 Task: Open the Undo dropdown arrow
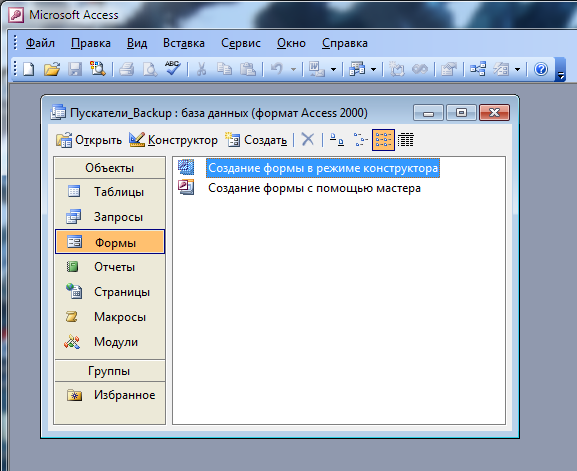[x=293, y=69]
